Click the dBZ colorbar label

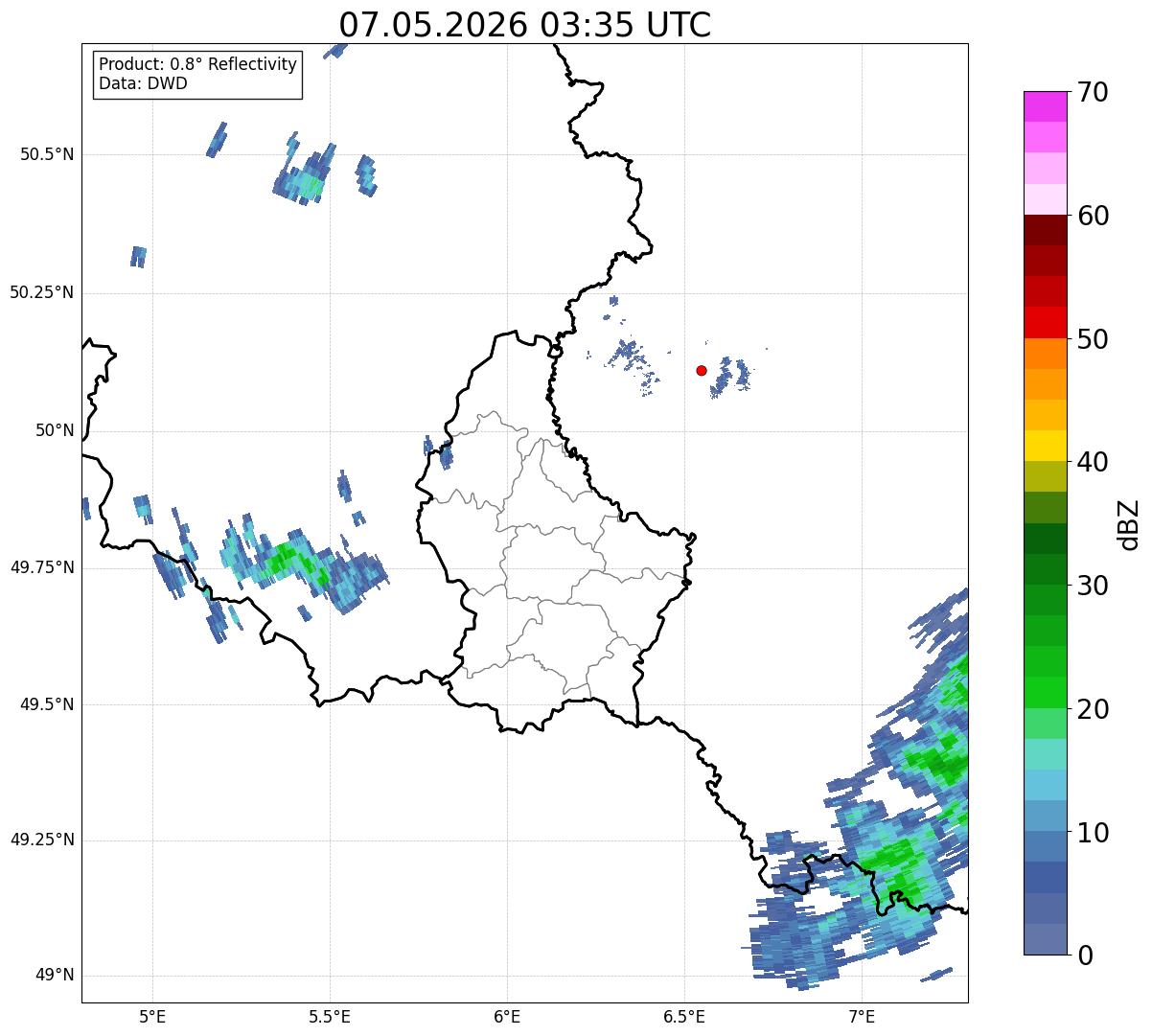(1129, 523)
